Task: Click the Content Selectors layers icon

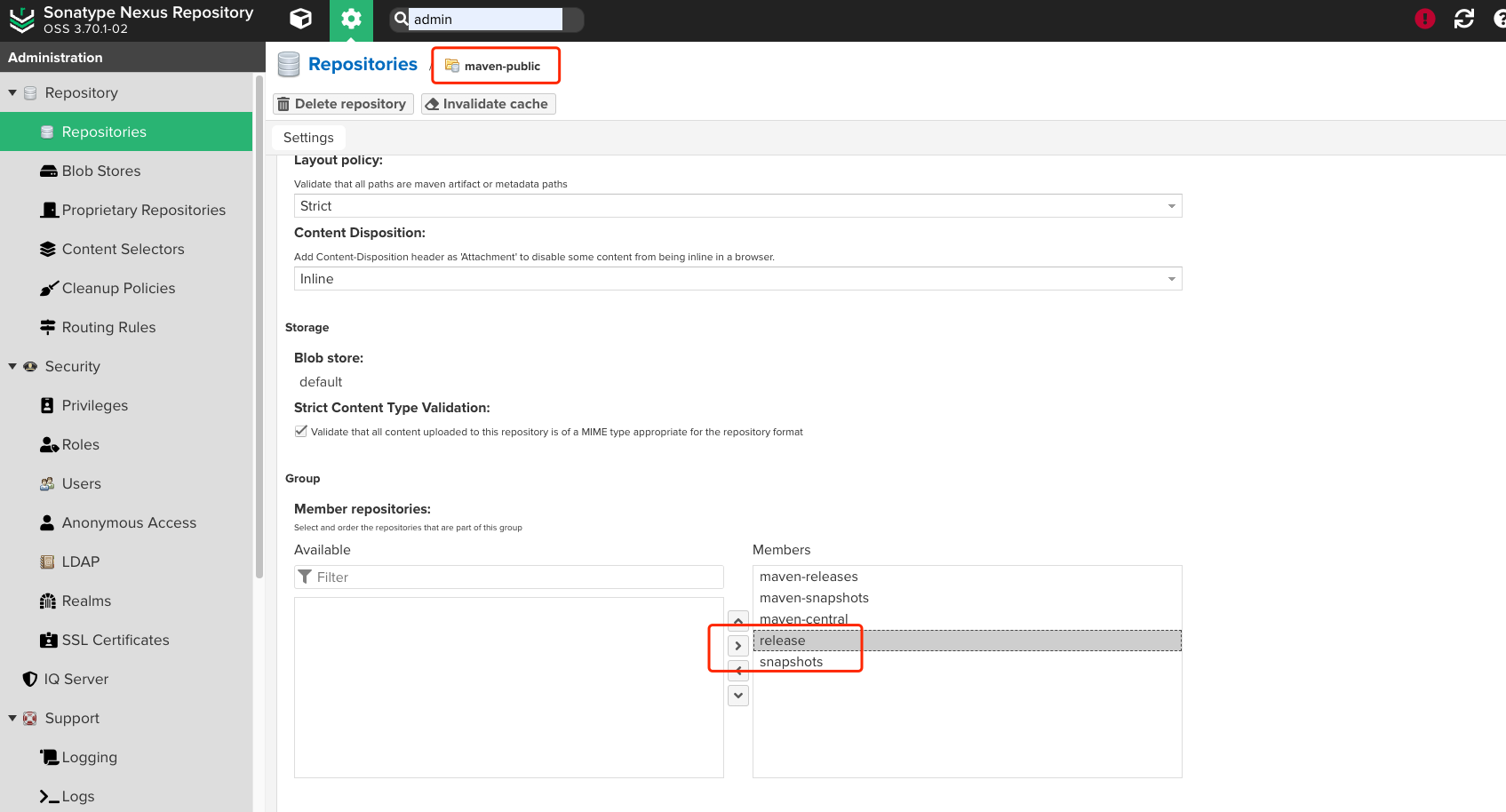Action: (x=48, y=249)
